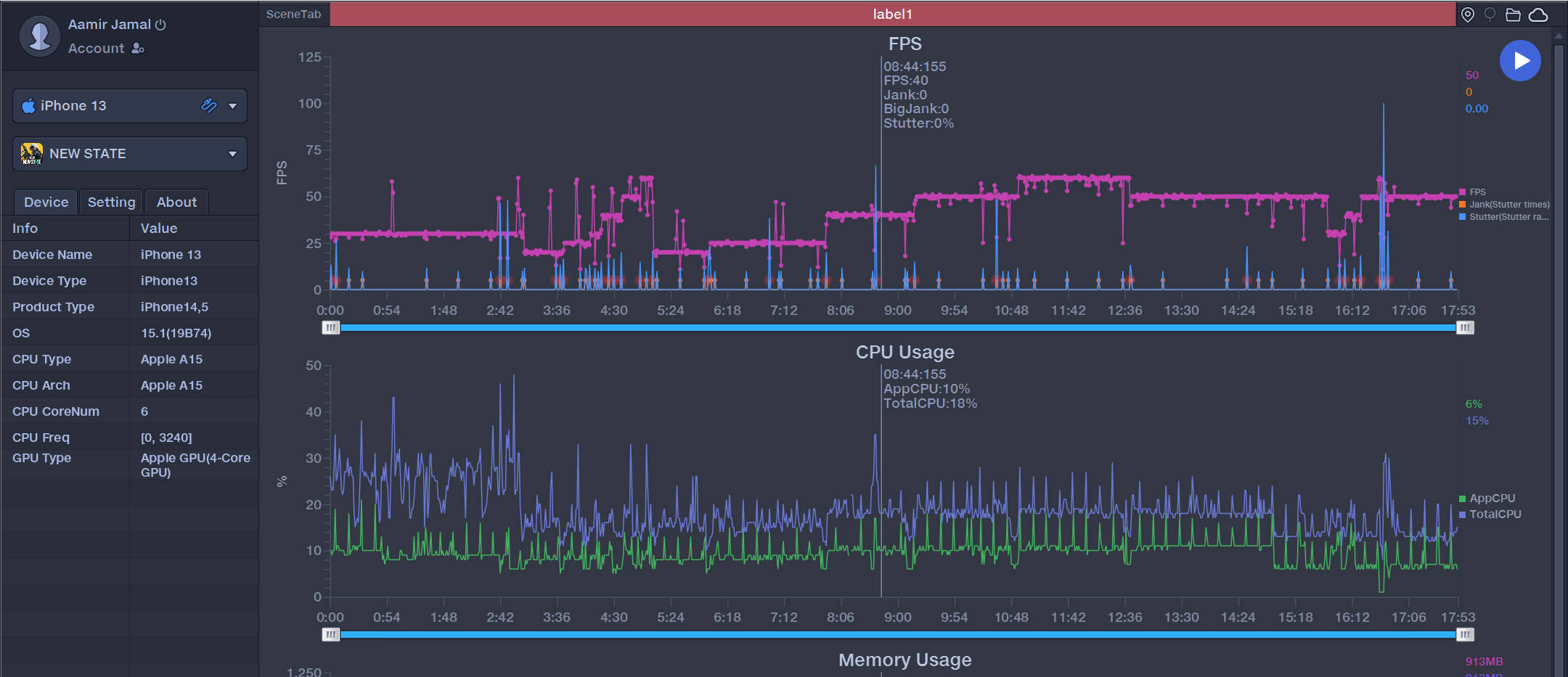Switch to the Setting tab
Screen dimensions: 1568x677
point(111,202)
